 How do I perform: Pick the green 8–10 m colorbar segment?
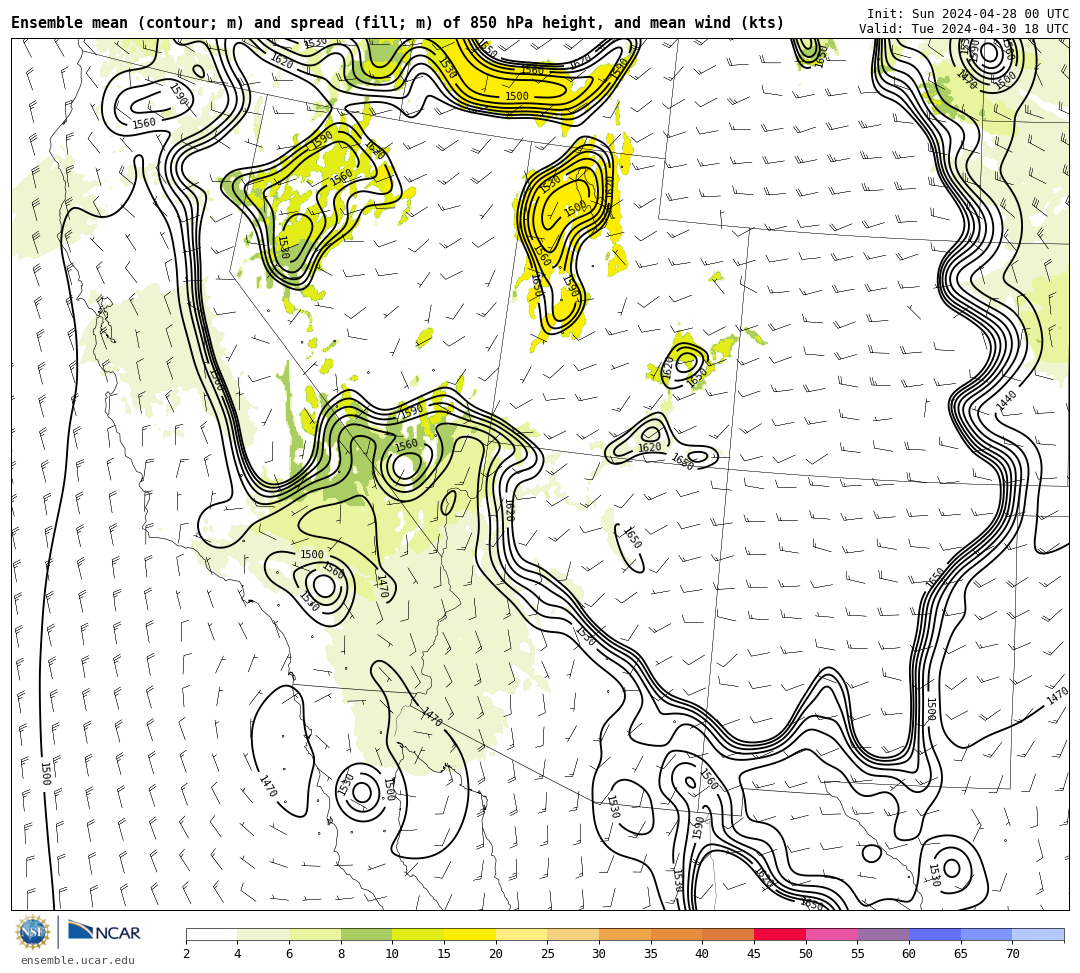click(366, 934)
